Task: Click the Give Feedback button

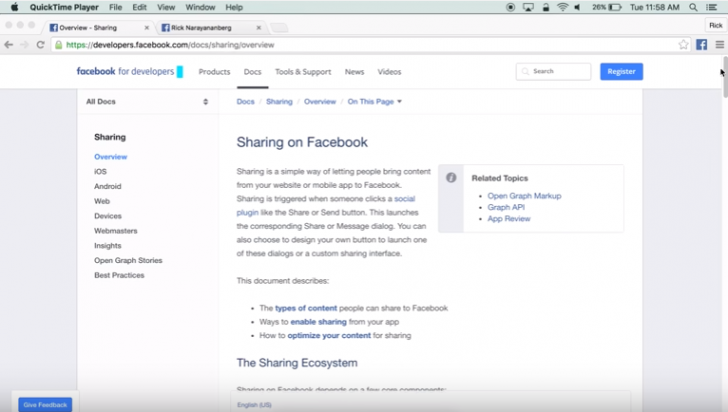Action: pos(45,405)
